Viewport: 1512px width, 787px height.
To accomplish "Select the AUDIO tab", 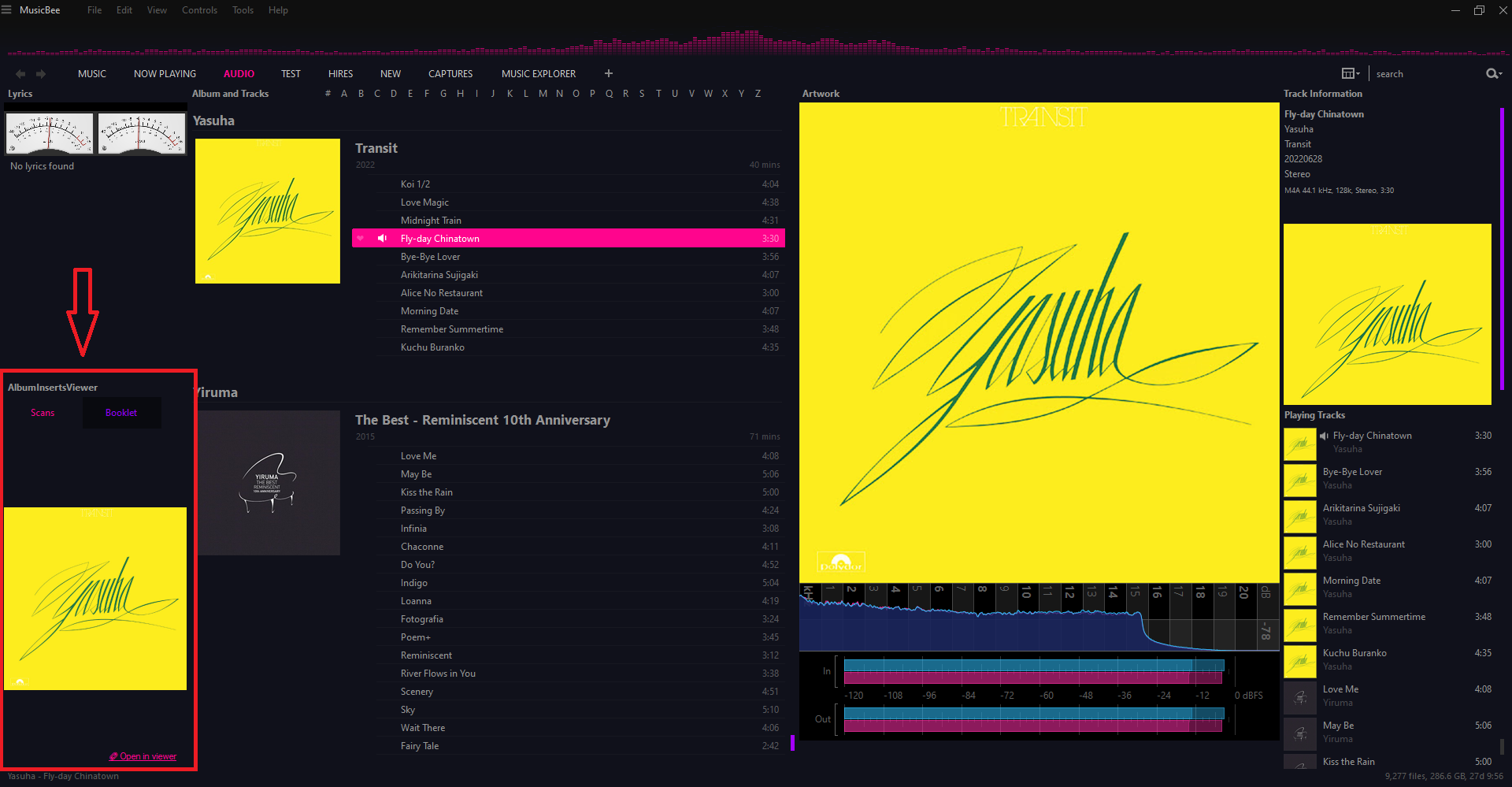I will click(x=239, y=74).
